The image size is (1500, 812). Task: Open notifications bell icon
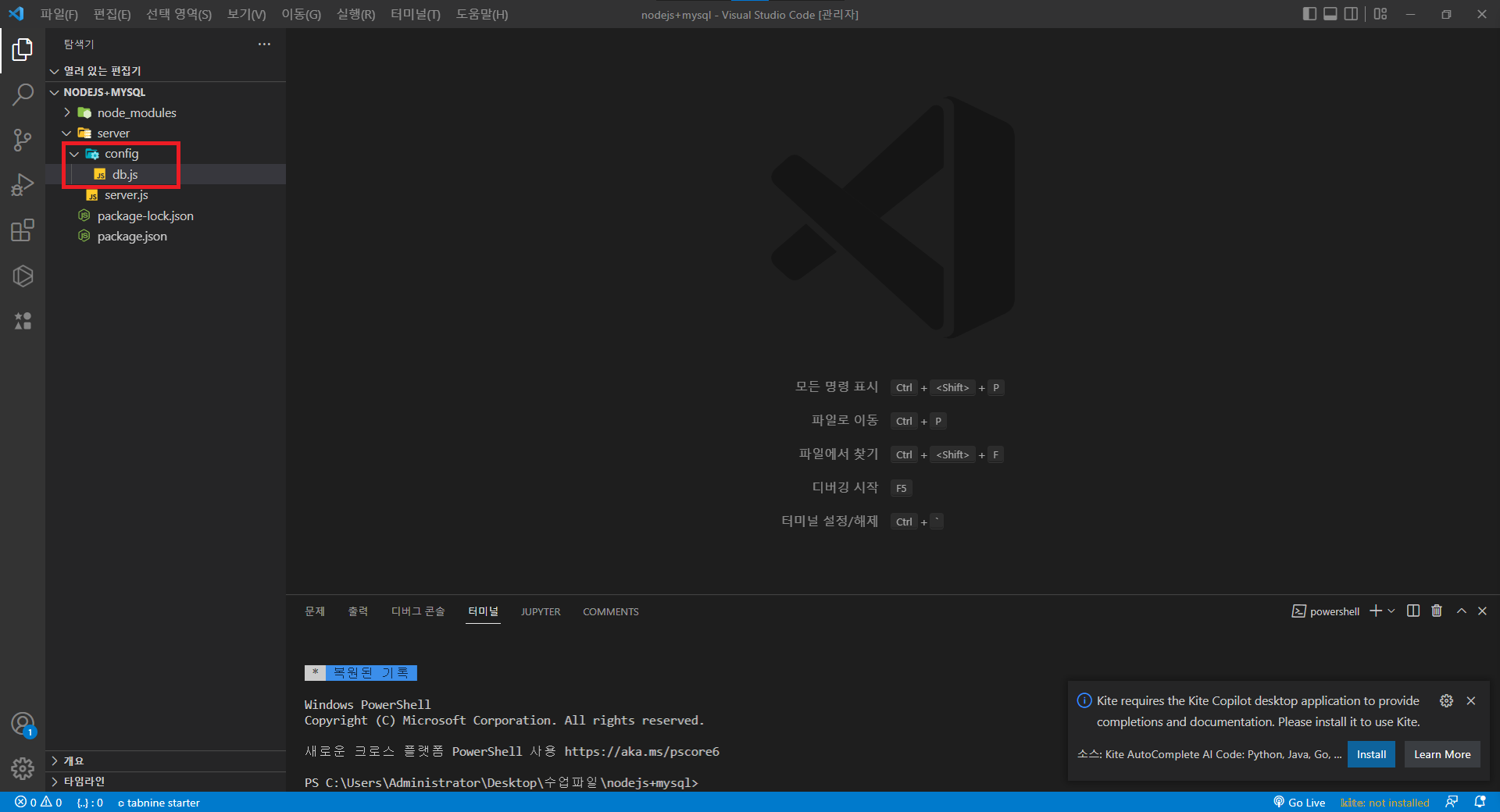(1480, 802)
